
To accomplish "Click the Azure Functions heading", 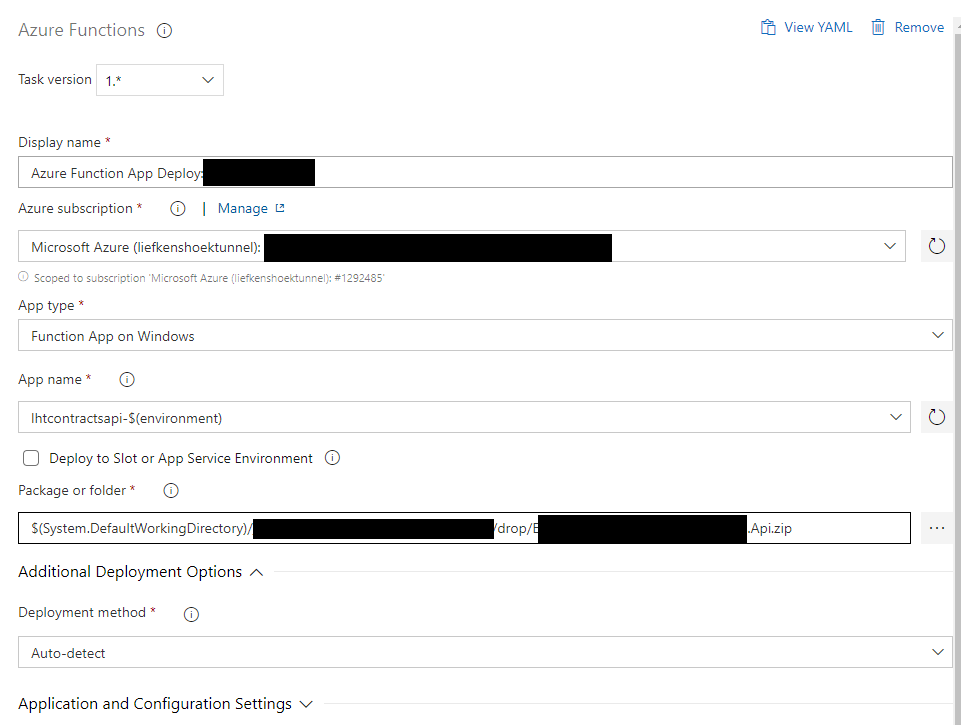I will click(82, 30).
